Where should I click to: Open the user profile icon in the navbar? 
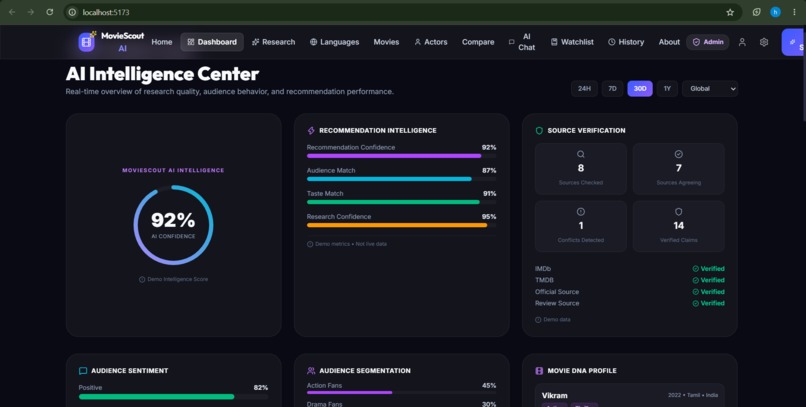[x=742, y=42]
